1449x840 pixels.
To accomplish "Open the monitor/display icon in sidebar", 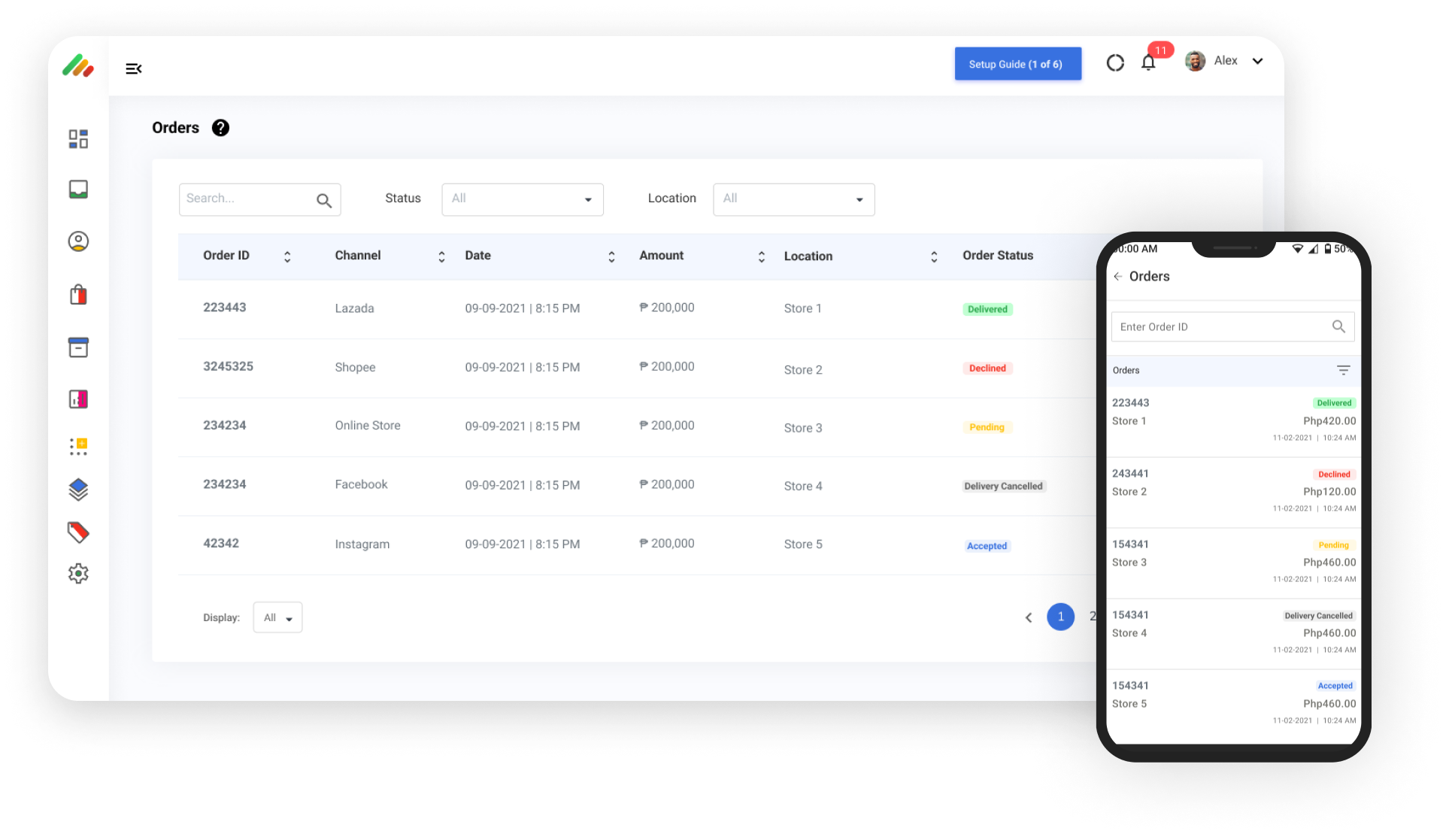I will click(x=79, y=189).
